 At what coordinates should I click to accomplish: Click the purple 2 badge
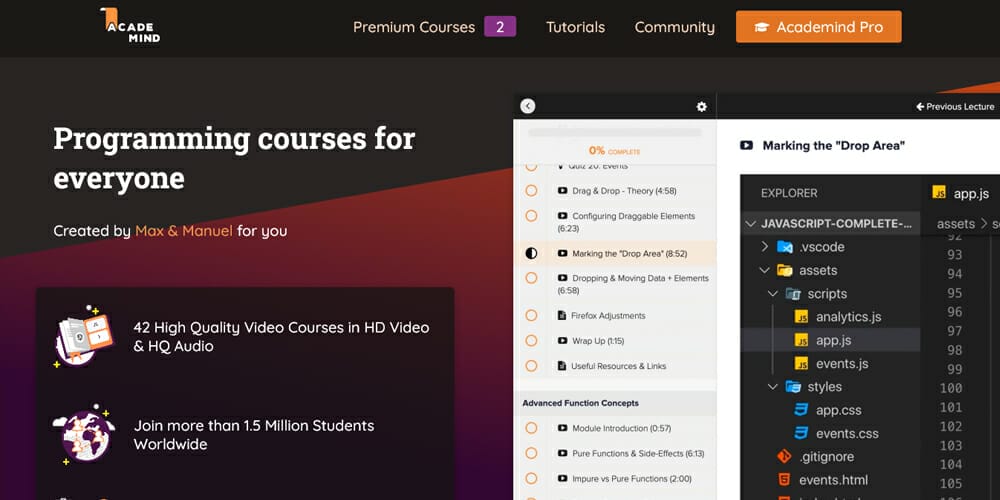[x=500, y=27]
